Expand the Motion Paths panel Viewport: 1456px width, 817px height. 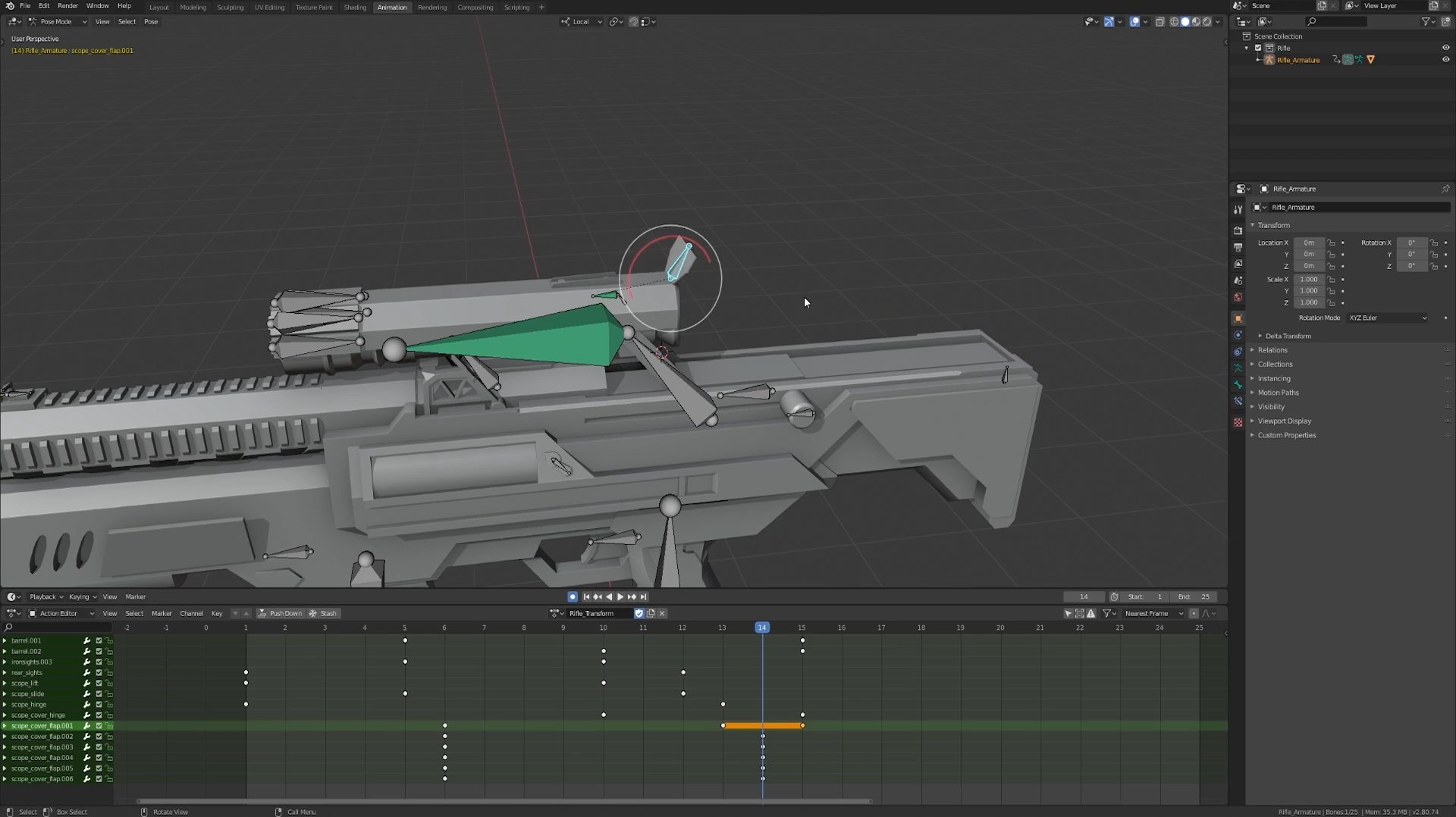pos(1278,393)
